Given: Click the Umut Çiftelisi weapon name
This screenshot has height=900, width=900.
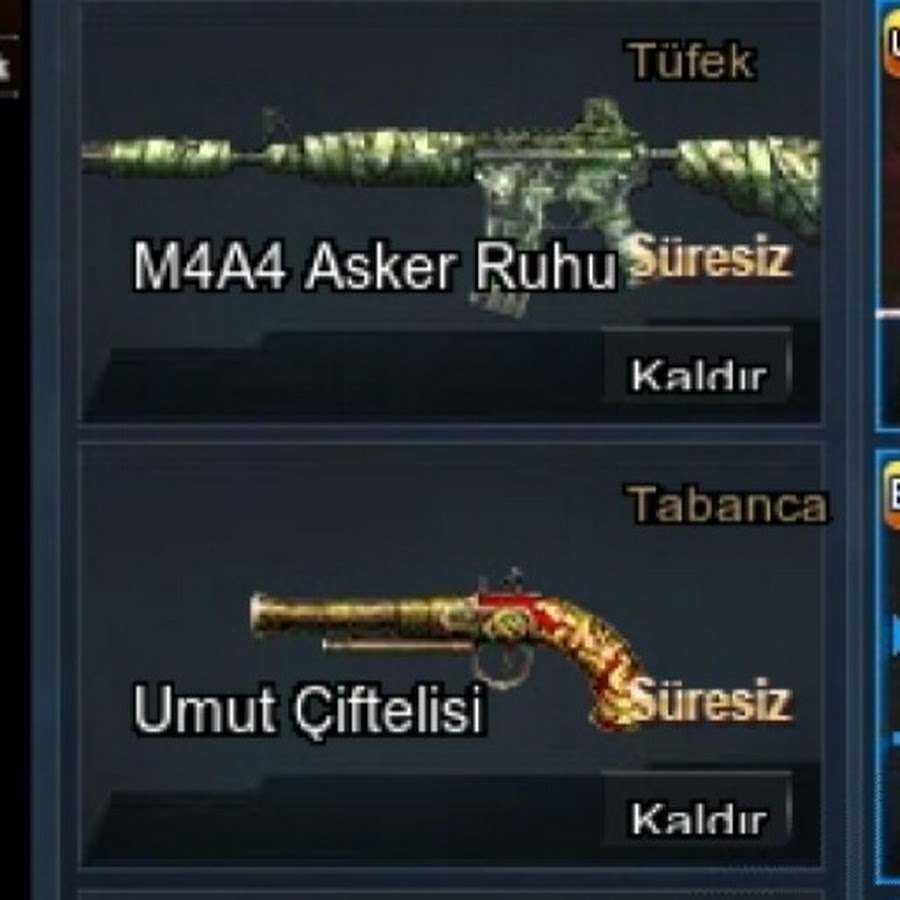Looking at the screenshot, I should [309, 709].
